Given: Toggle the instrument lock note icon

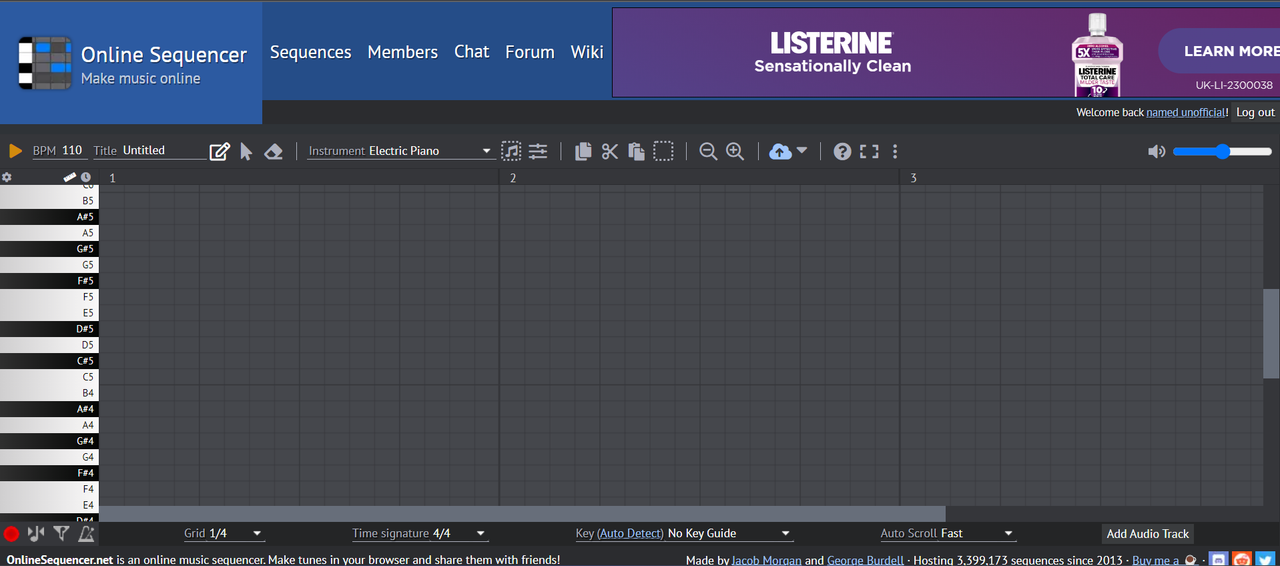Looking at the screenshot, I should (511, 151).
